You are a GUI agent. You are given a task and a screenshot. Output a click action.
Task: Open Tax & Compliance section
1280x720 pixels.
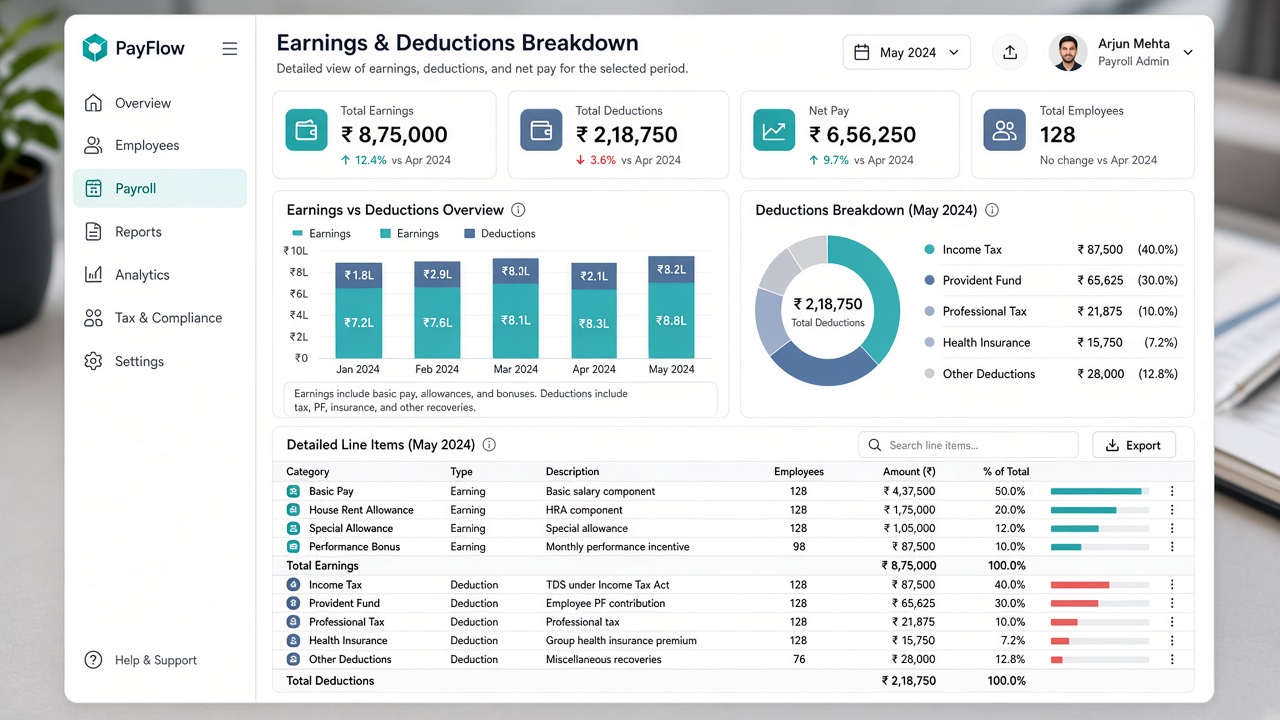[x=160, y=318]
